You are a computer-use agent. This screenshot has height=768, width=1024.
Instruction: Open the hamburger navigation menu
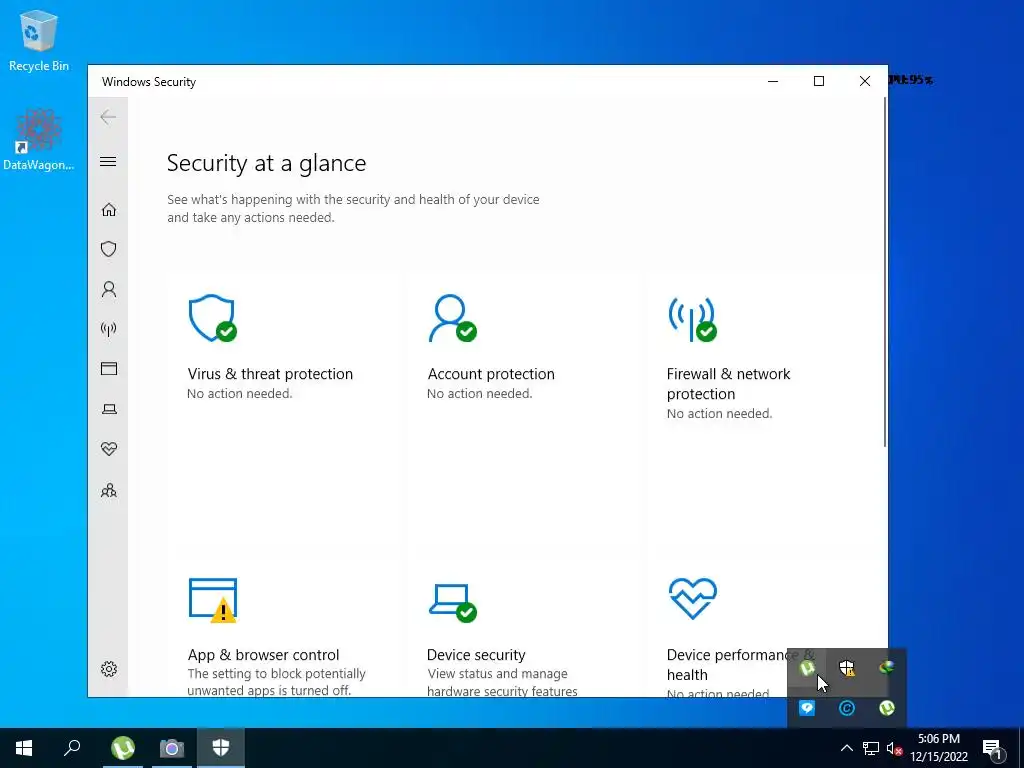click(x=108, y=161)
